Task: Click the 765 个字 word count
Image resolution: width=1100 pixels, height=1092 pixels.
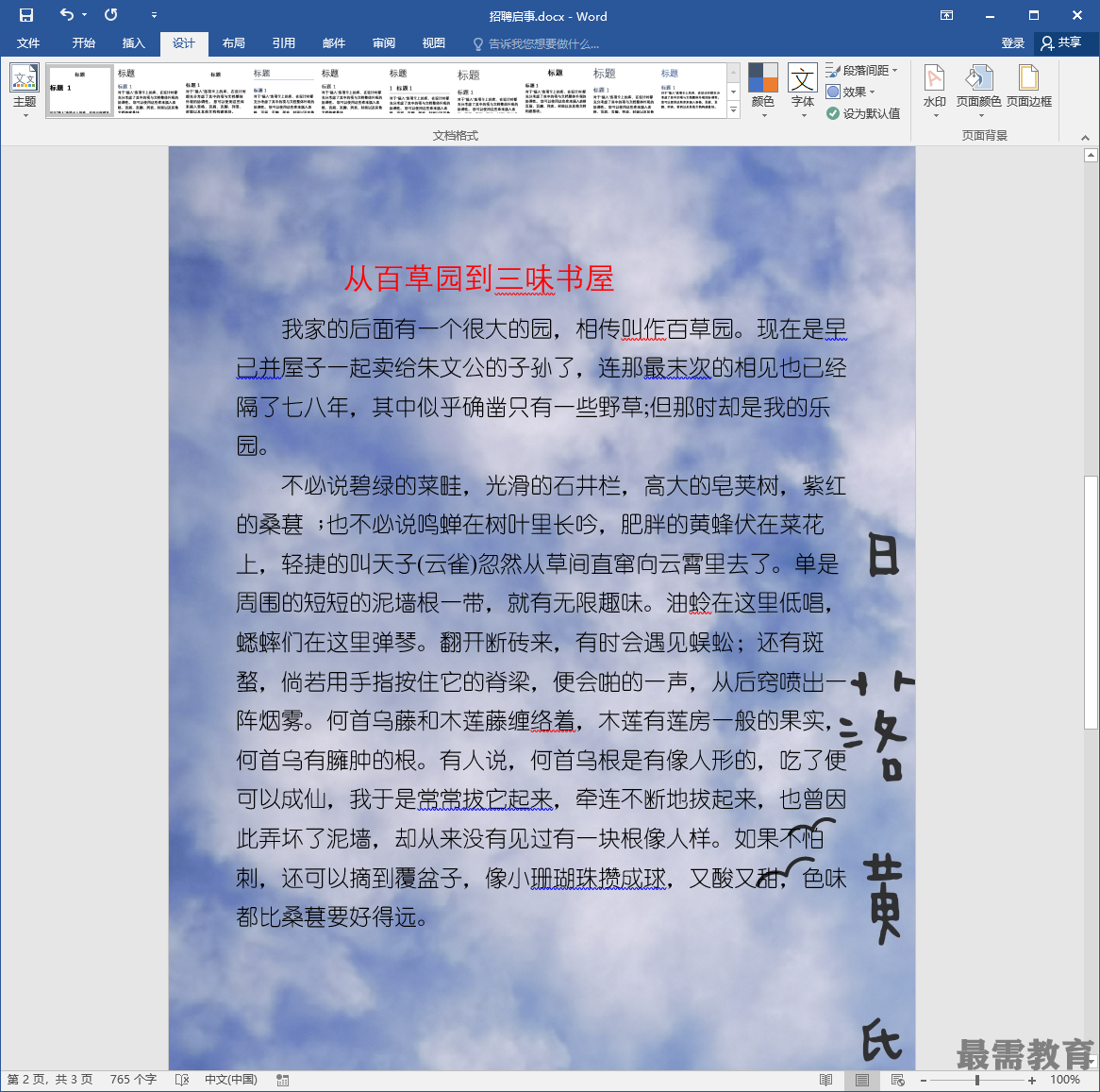Action: click(x=133, y=1080)
